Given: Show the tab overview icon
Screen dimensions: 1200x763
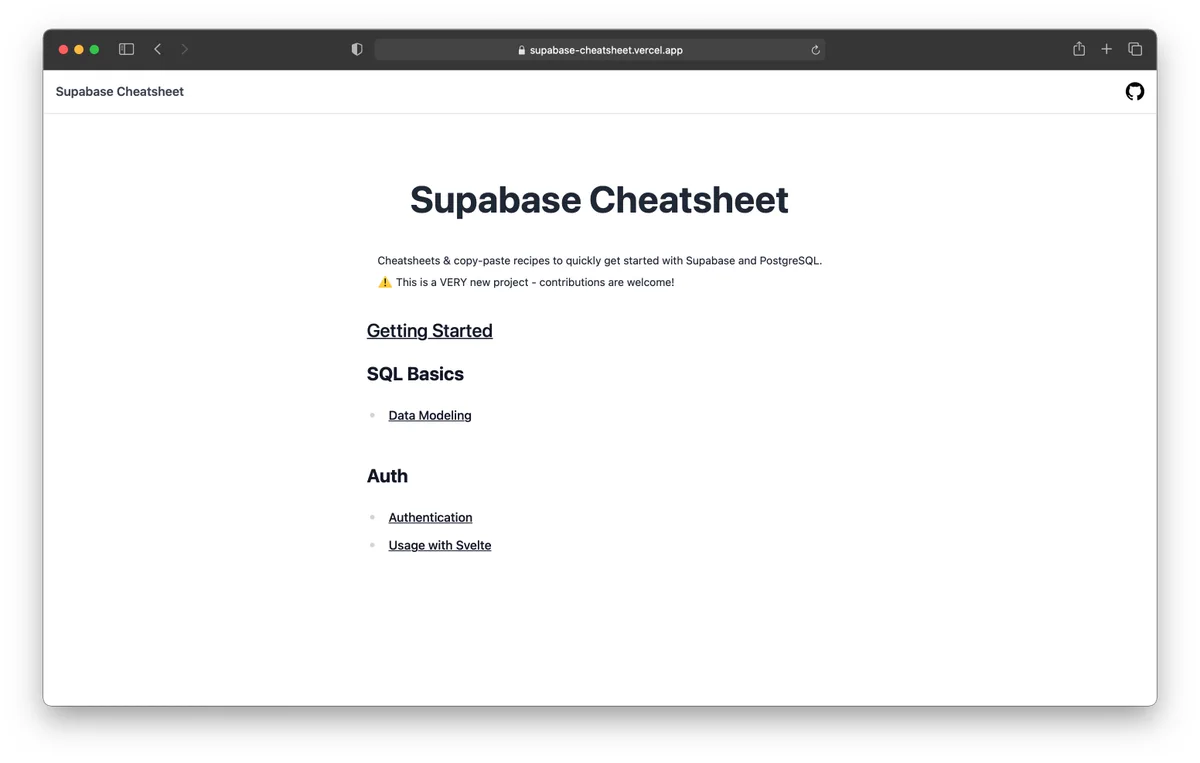Looking at the screenshot, I should 1135,49.
